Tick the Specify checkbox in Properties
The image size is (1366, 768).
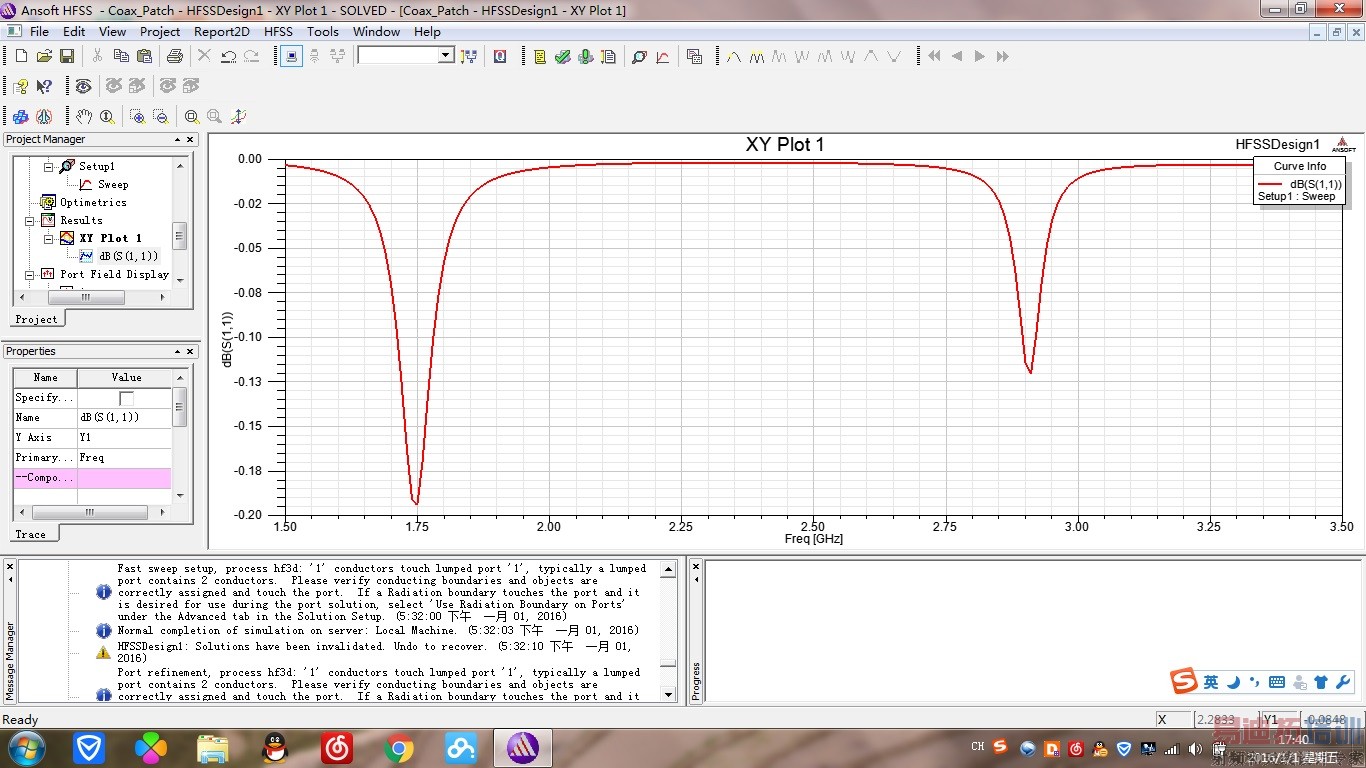tap(126, 398)
